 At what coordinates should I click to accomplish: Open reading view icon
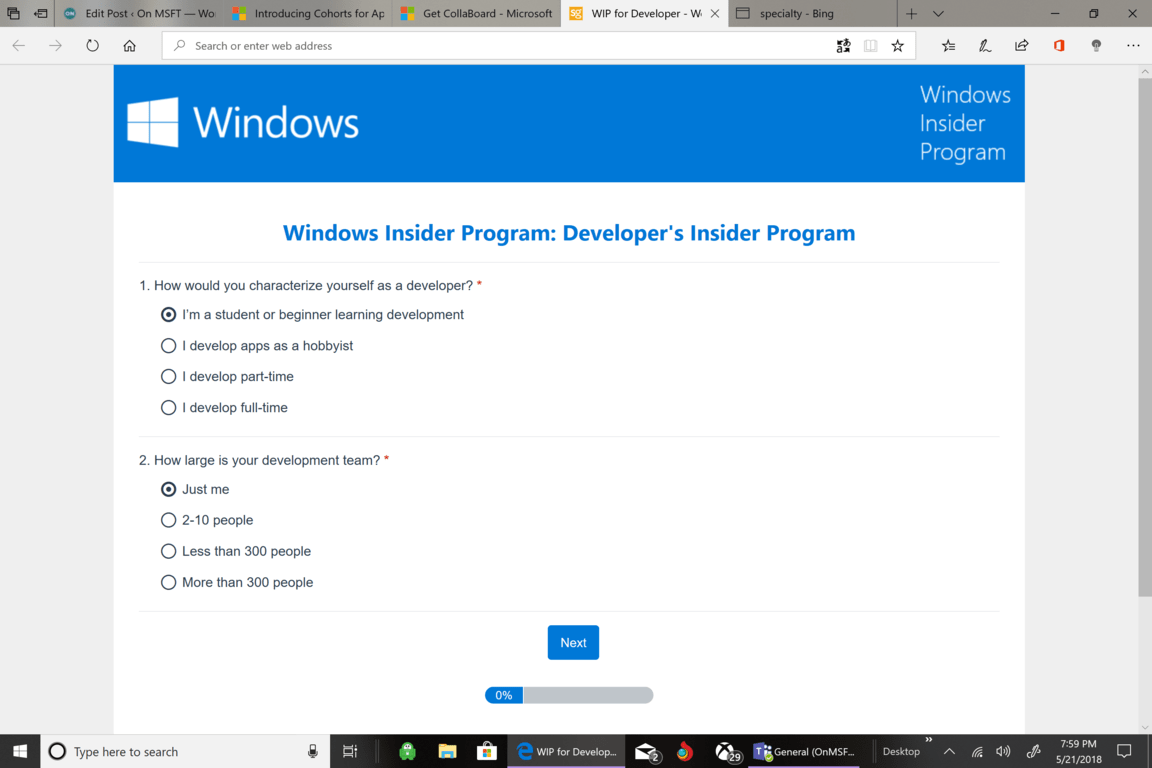[x=871, y=46]
